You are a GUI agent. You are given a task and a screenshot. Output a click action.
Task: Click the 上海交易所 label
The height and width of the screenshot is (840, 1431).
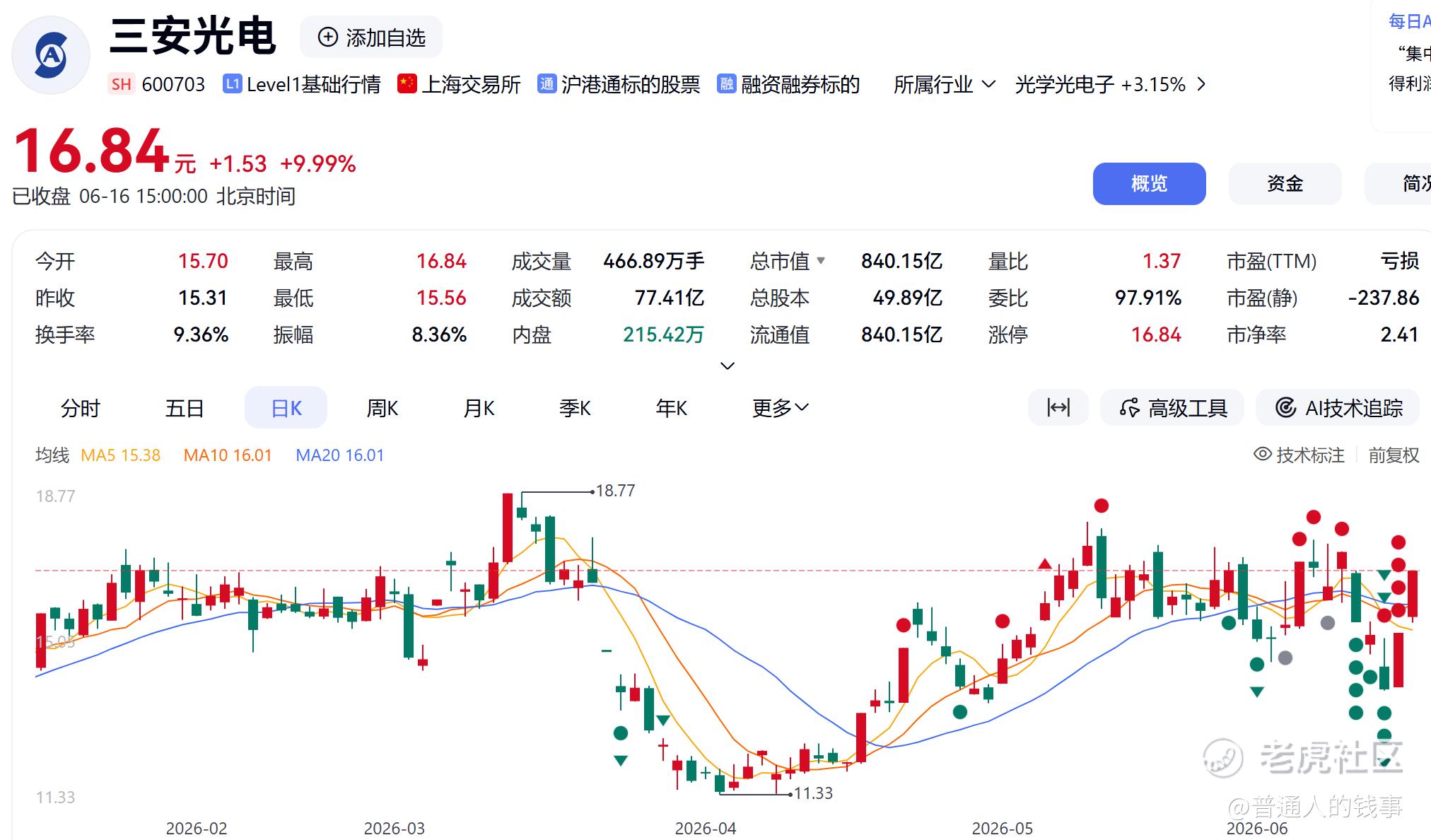(471, 84)
